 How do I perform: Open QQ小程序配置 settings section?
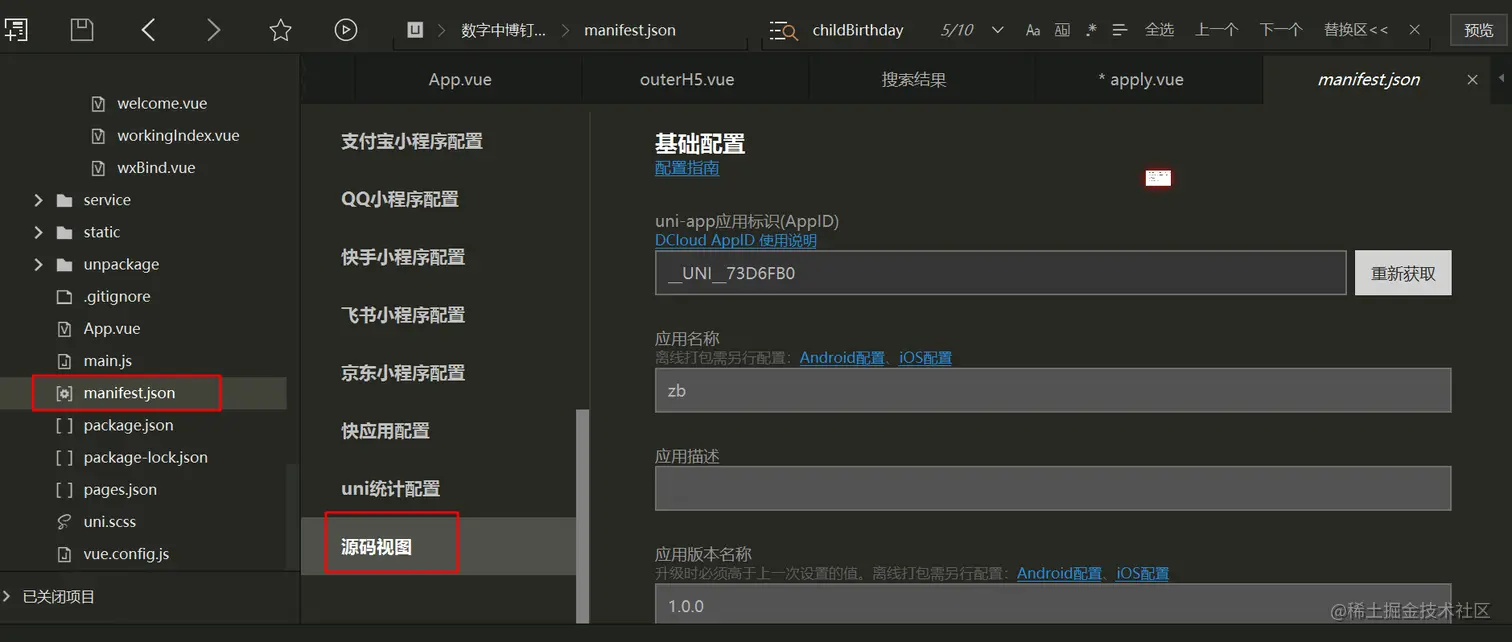click(x=400, y=199)
